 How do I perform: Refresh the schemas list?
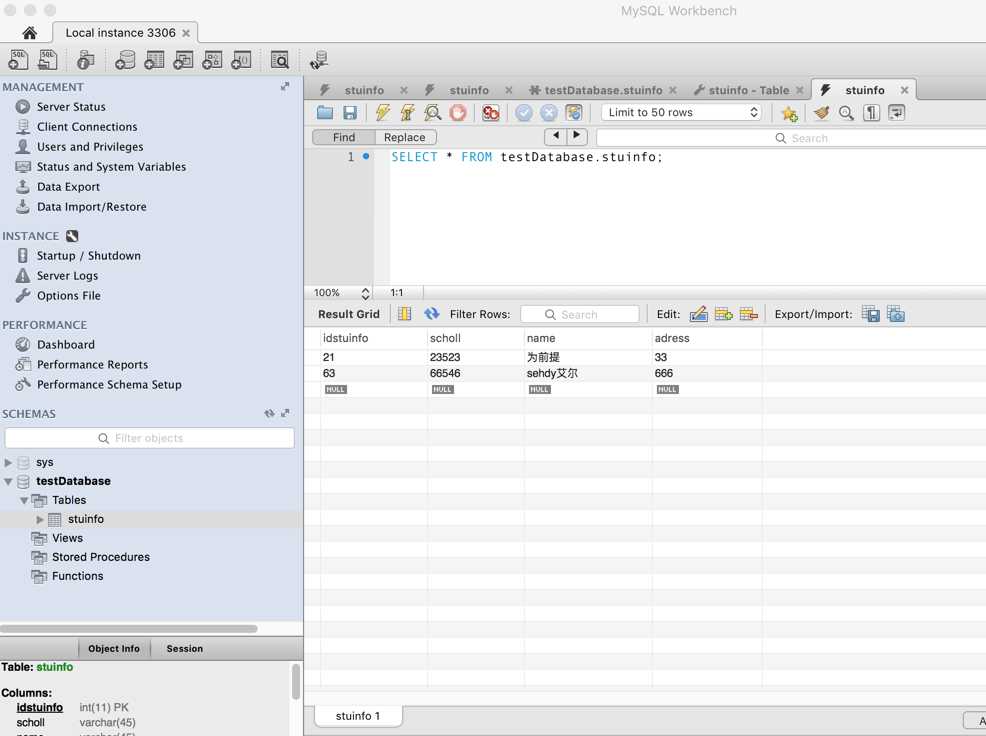(269, 413)
